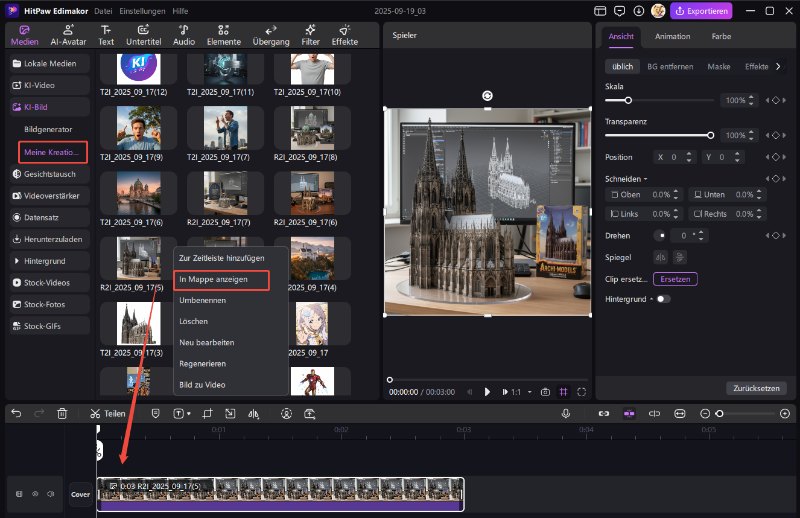The height and width of the screenshot is (518, 800).
Task: Click the Zurücksetzen button
Action: tap(756, 388)
